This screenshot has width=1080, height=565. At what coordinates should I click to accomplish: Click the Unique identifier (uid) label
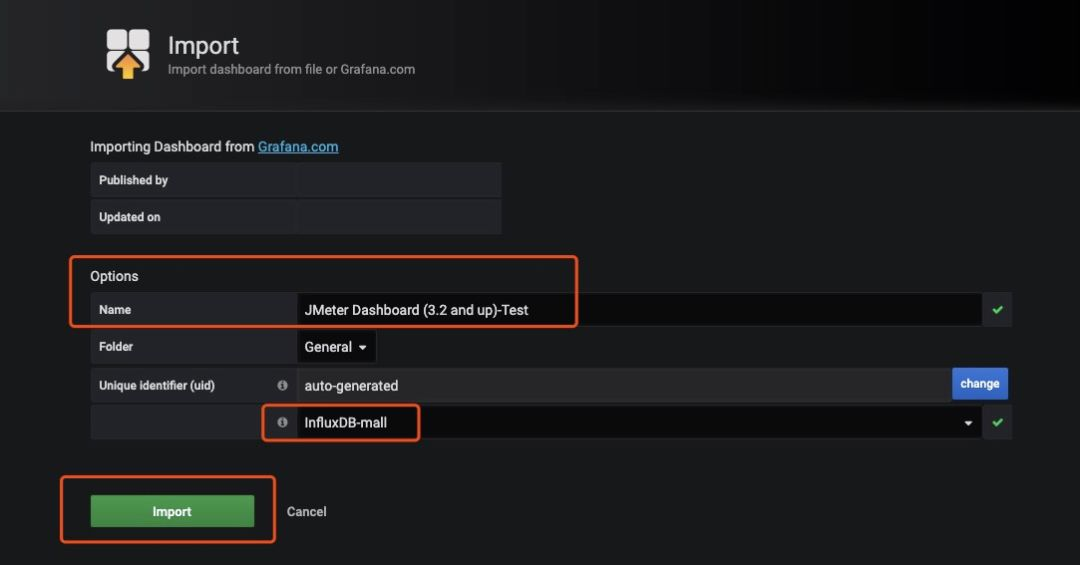point(156,385)
